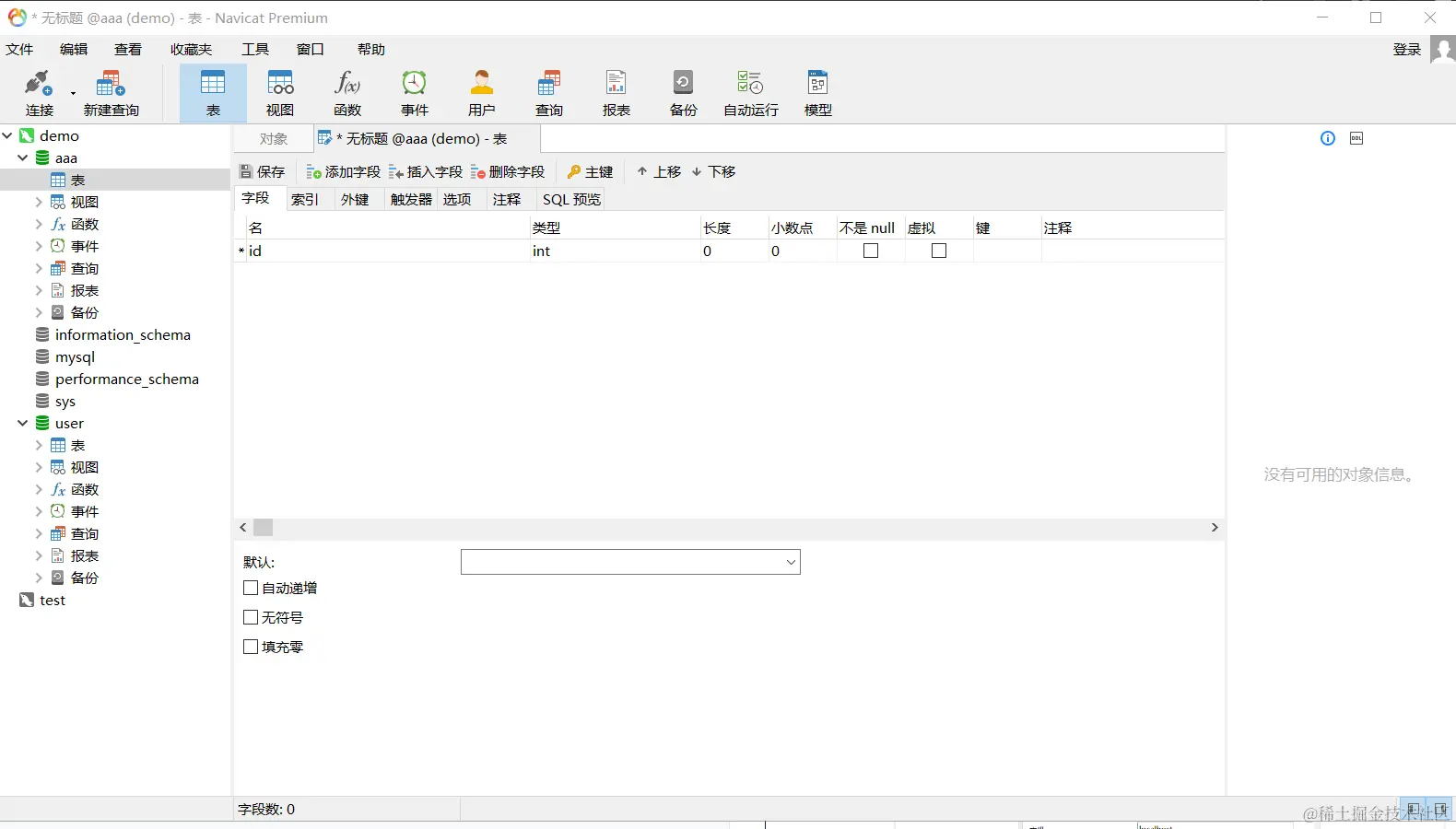Click the info icon in right panel

[1328, 138]
